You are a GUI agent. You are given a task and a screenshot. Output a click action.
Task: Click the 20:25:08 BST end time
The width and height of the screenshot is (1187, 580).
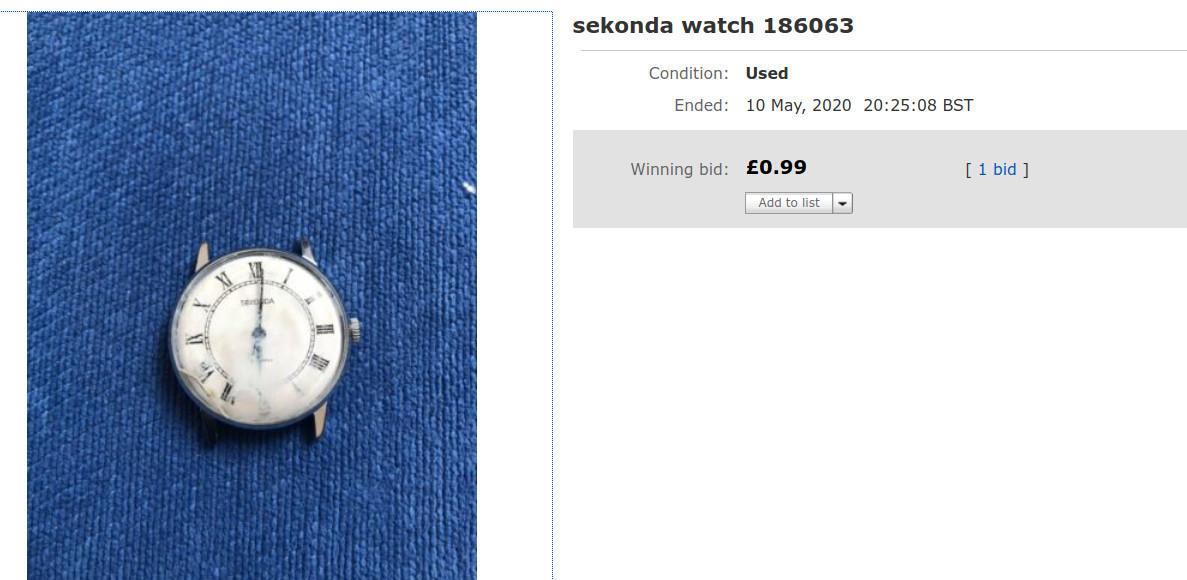pos(918,105)
